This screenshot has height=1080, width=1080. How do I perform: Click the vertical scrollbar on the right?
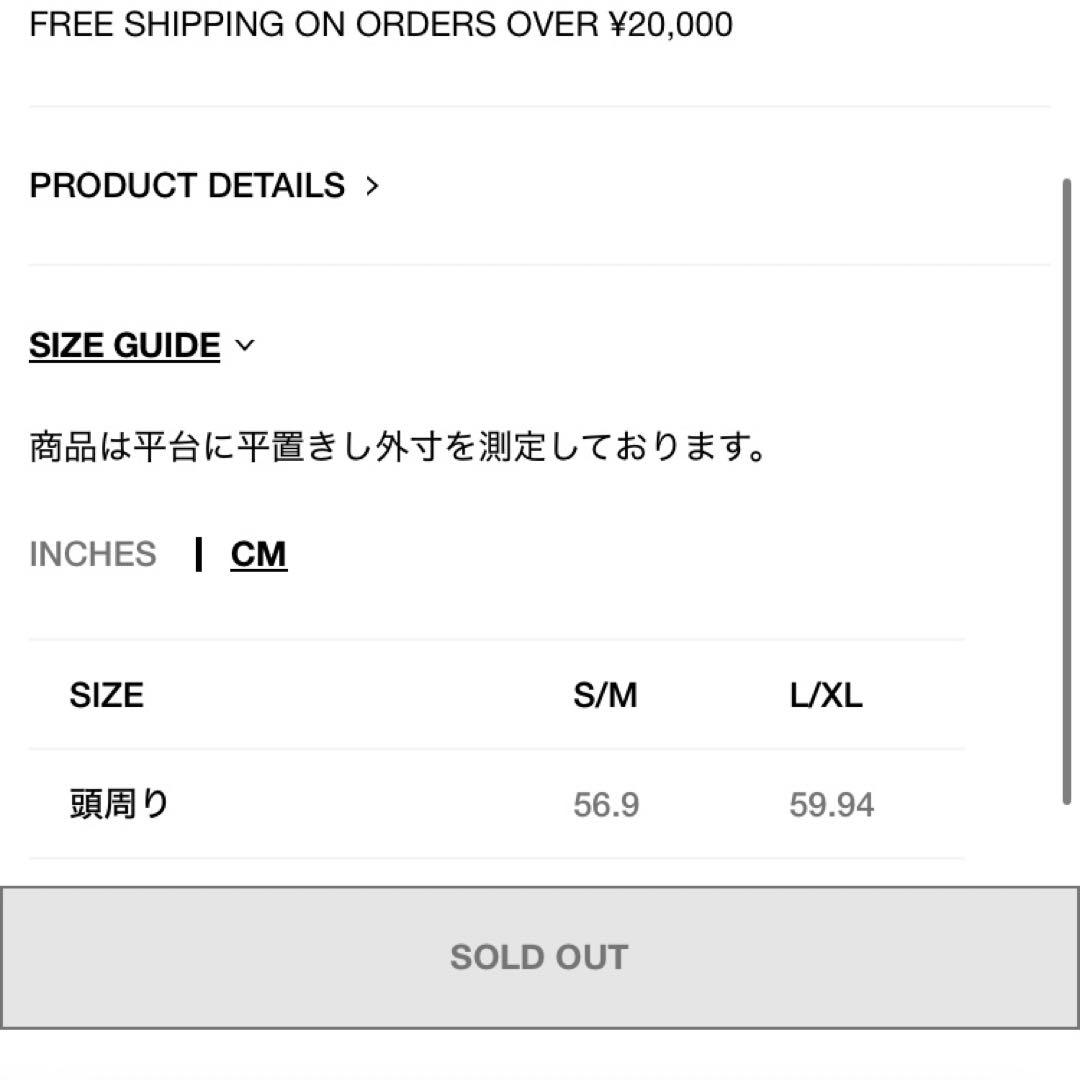click(x=1066, y=490)
